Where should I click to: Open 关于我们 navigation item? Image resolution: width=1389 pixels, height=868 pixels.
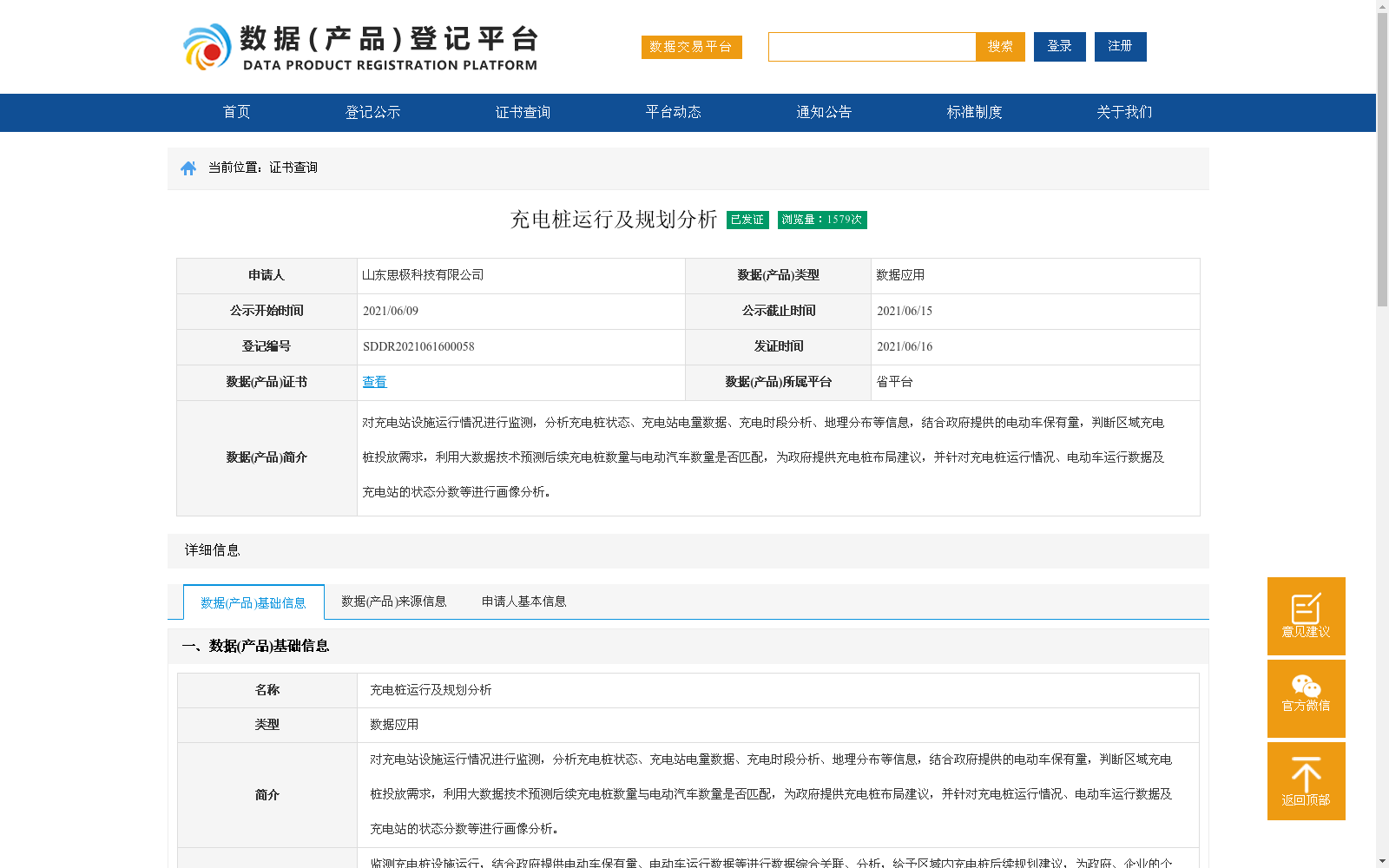pos(1124,113)
